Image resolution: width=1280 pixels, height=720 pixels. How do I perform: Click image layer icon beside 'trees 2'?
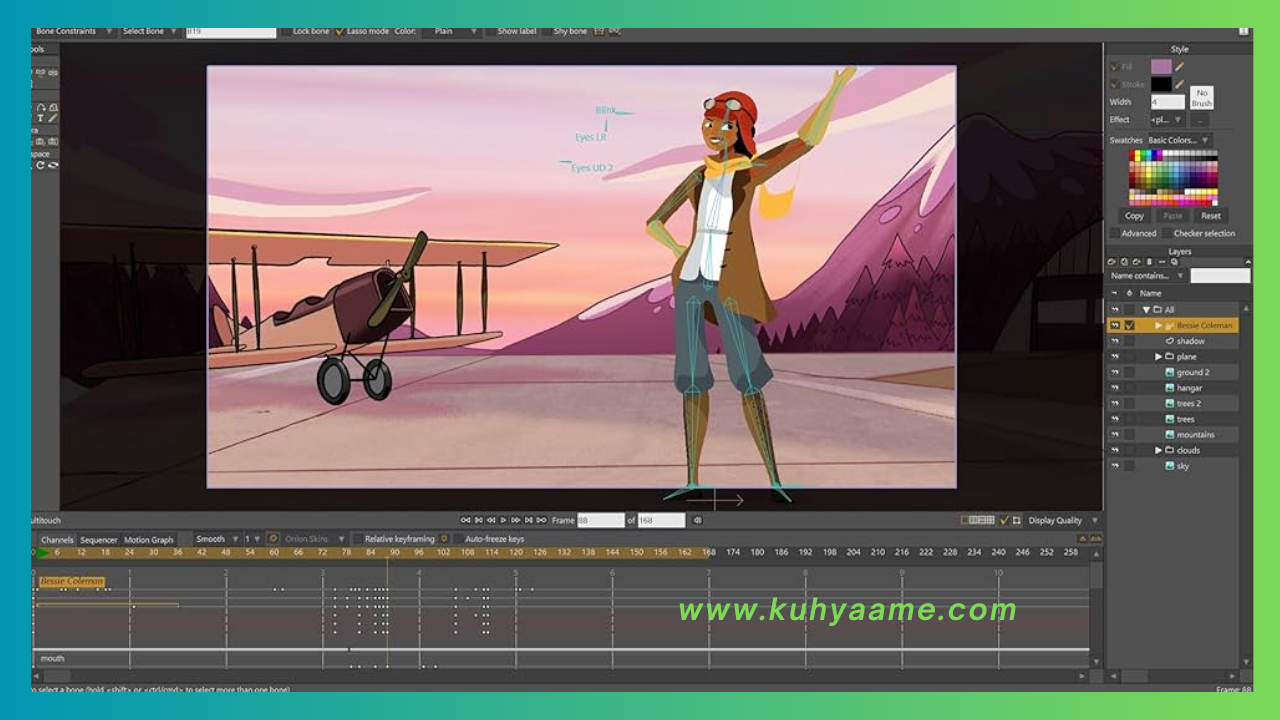[1169, 403]
